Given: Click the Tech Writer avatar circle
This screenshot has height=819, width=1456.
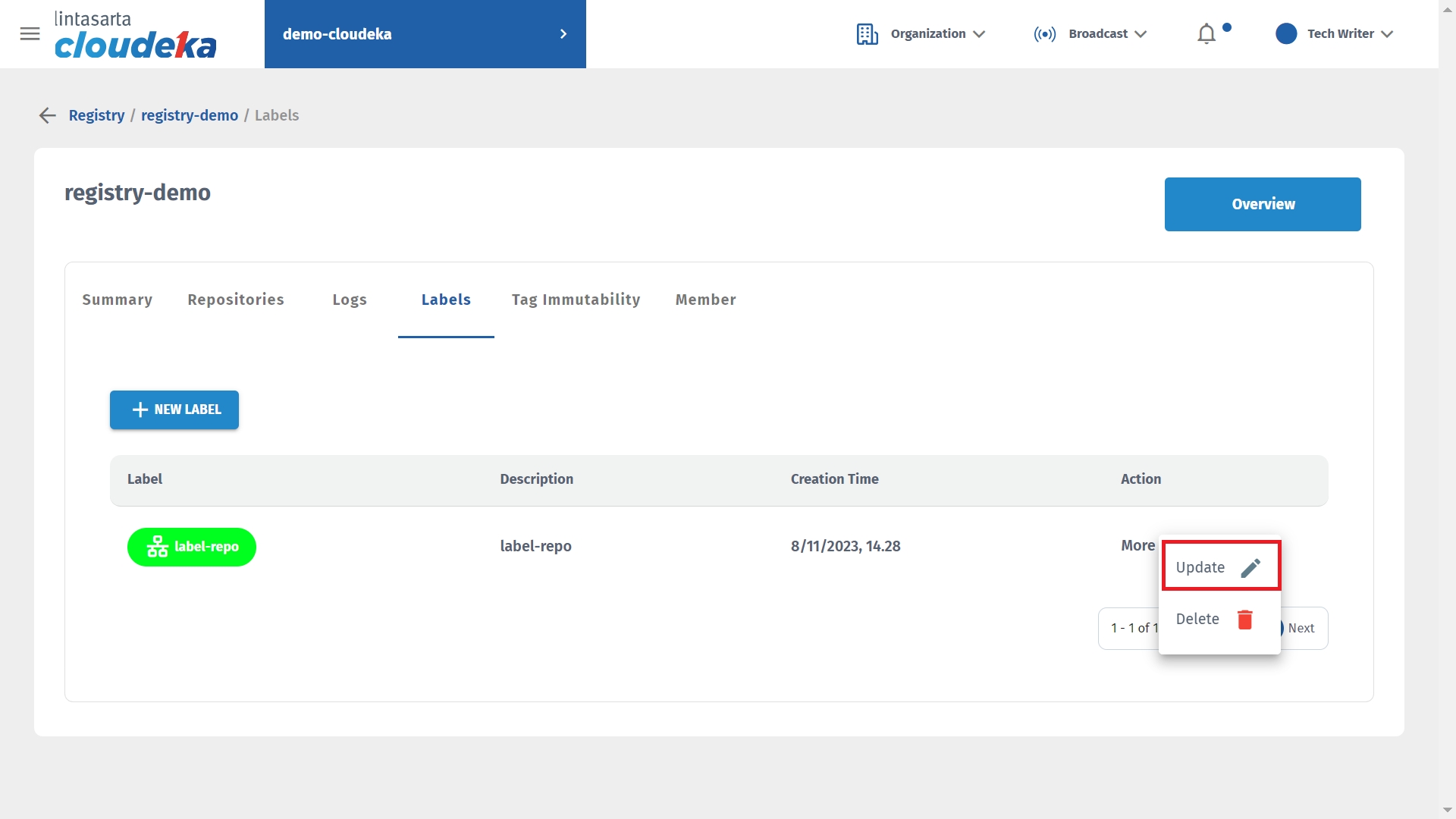Looking at the screenshot, I should click(x=1285, y=34).
